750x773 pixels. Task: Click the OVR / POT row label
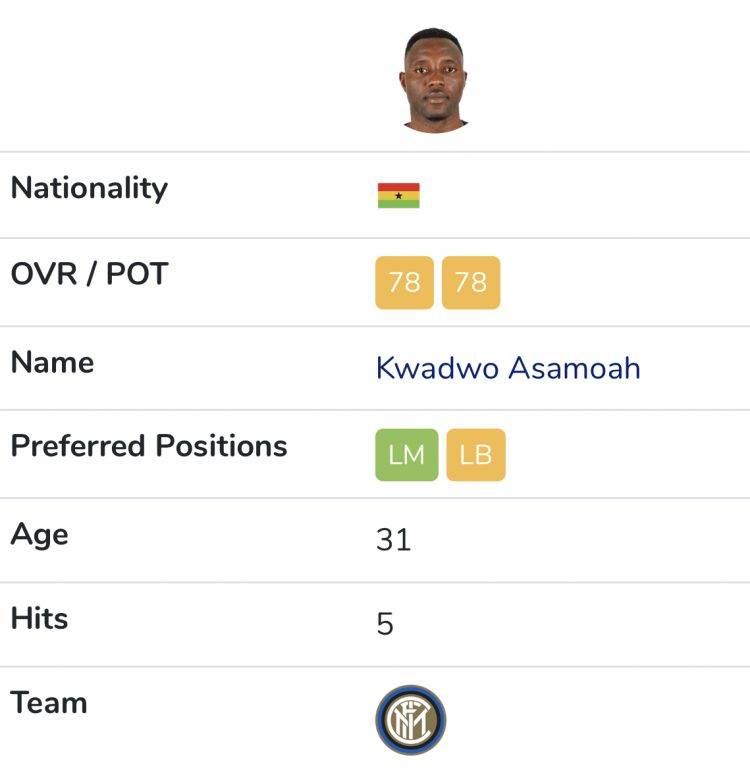pos(90,274)
